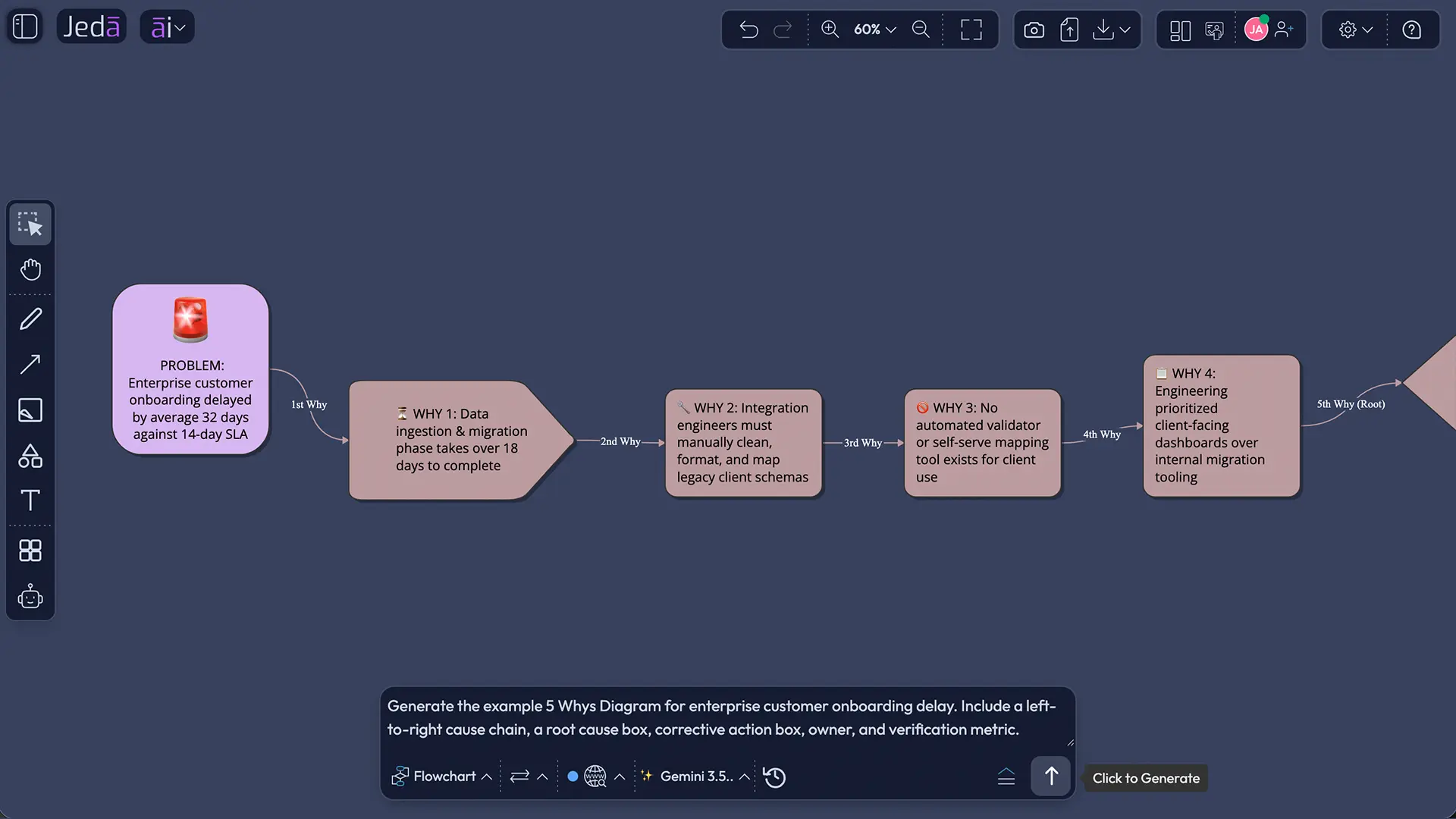Select the WHY 1 data ingestion node

tap(460, 441)
